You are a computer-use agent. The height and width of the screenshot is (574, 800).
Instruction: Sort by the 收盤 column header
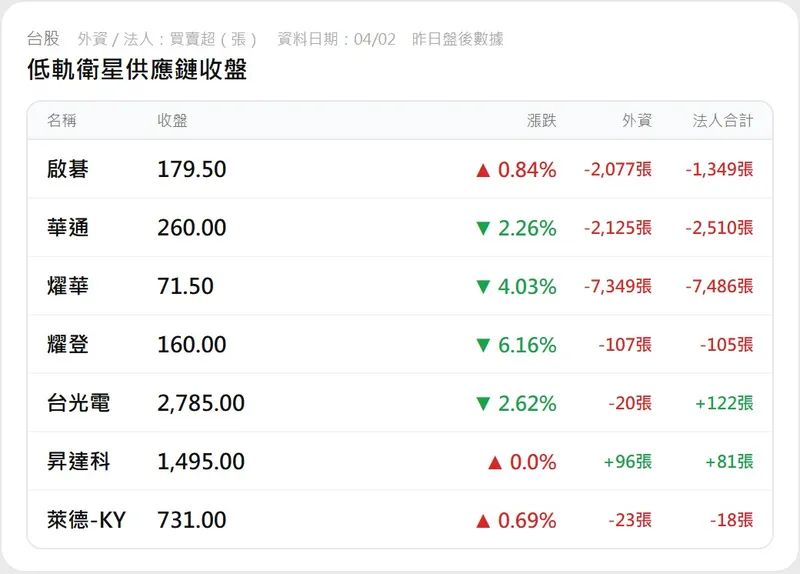(x=172, y=121)
